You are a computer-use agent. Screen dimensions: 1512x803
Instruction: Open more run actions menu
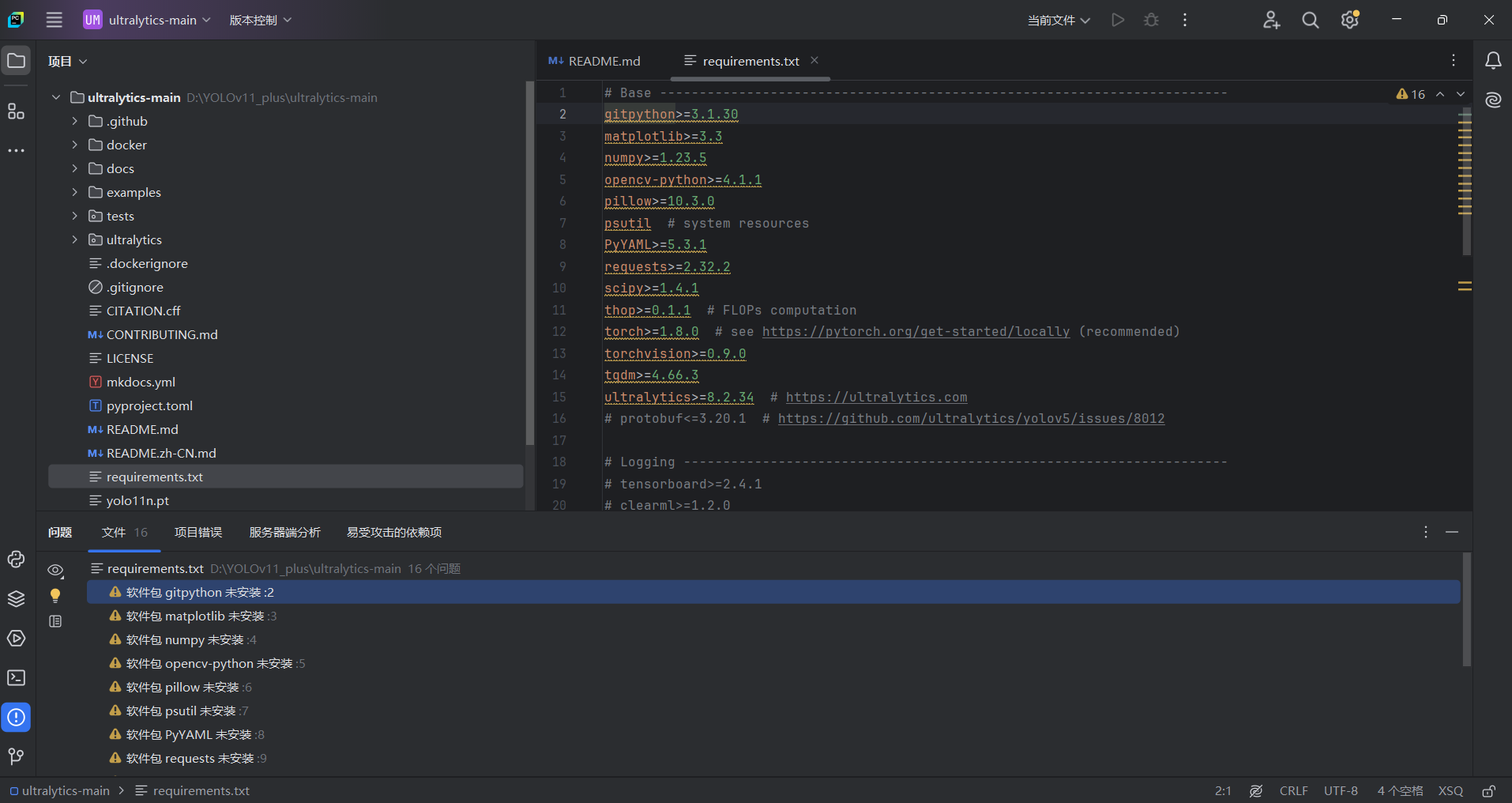pos(1185,20)
